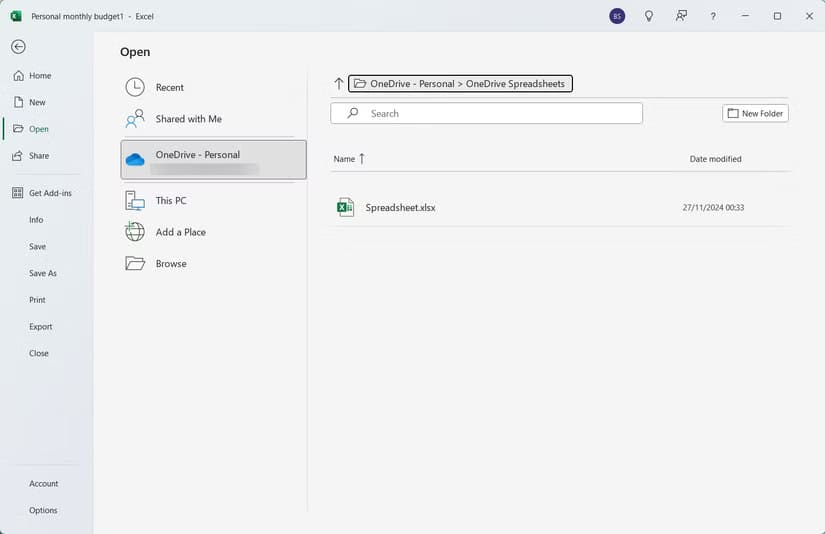Open the BS account avatar
This screenshot has height=534, width=825.
(x=617, y=16)
